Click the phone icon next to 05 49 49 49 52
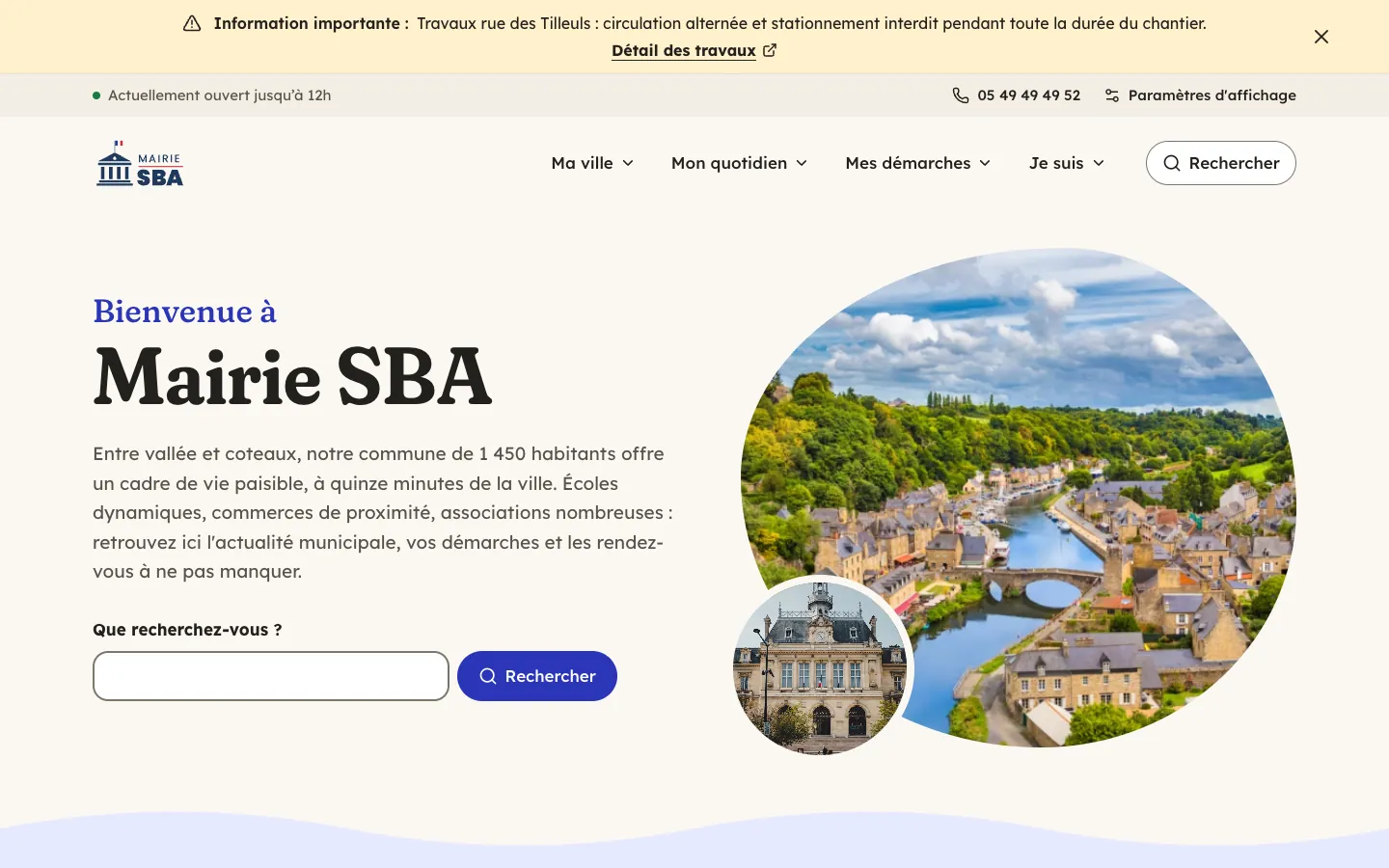The height and width of the screenshot is (868, 1389). [x=961, y=95]
